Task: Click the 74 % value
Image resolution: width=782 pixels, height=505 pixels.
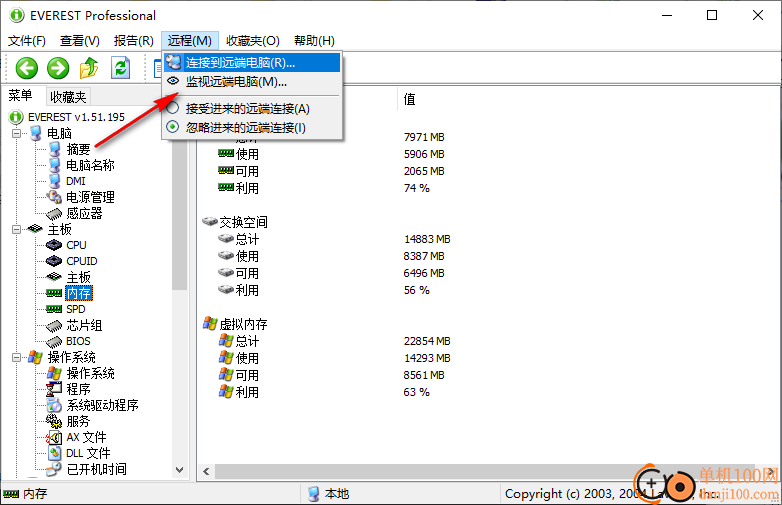Action: click(x=417, y=188)
